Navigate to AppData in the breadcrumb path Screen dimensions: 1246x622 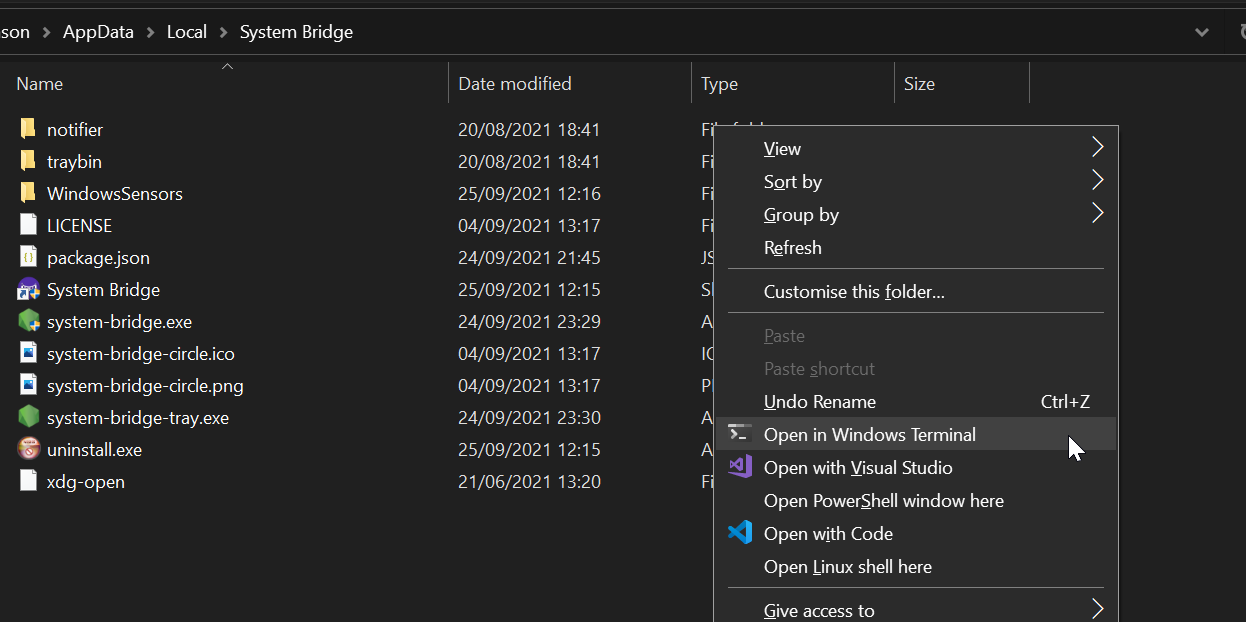98,32
